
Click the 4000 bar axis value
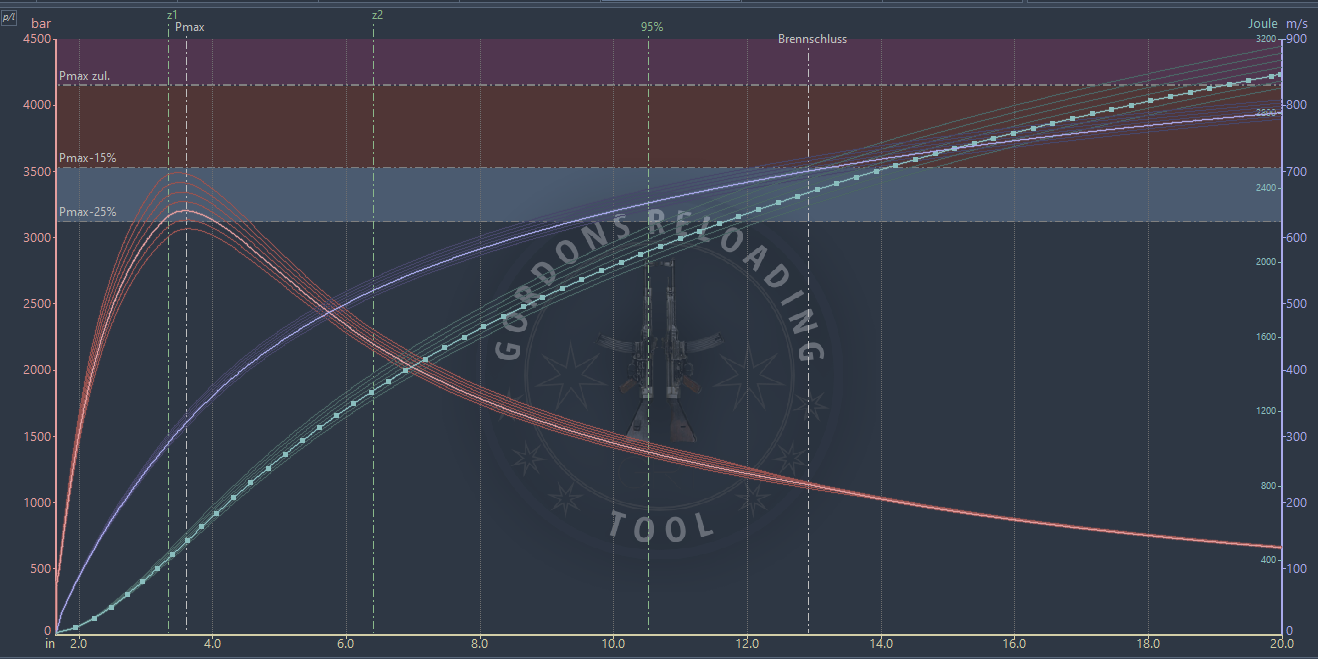point(36,105)
